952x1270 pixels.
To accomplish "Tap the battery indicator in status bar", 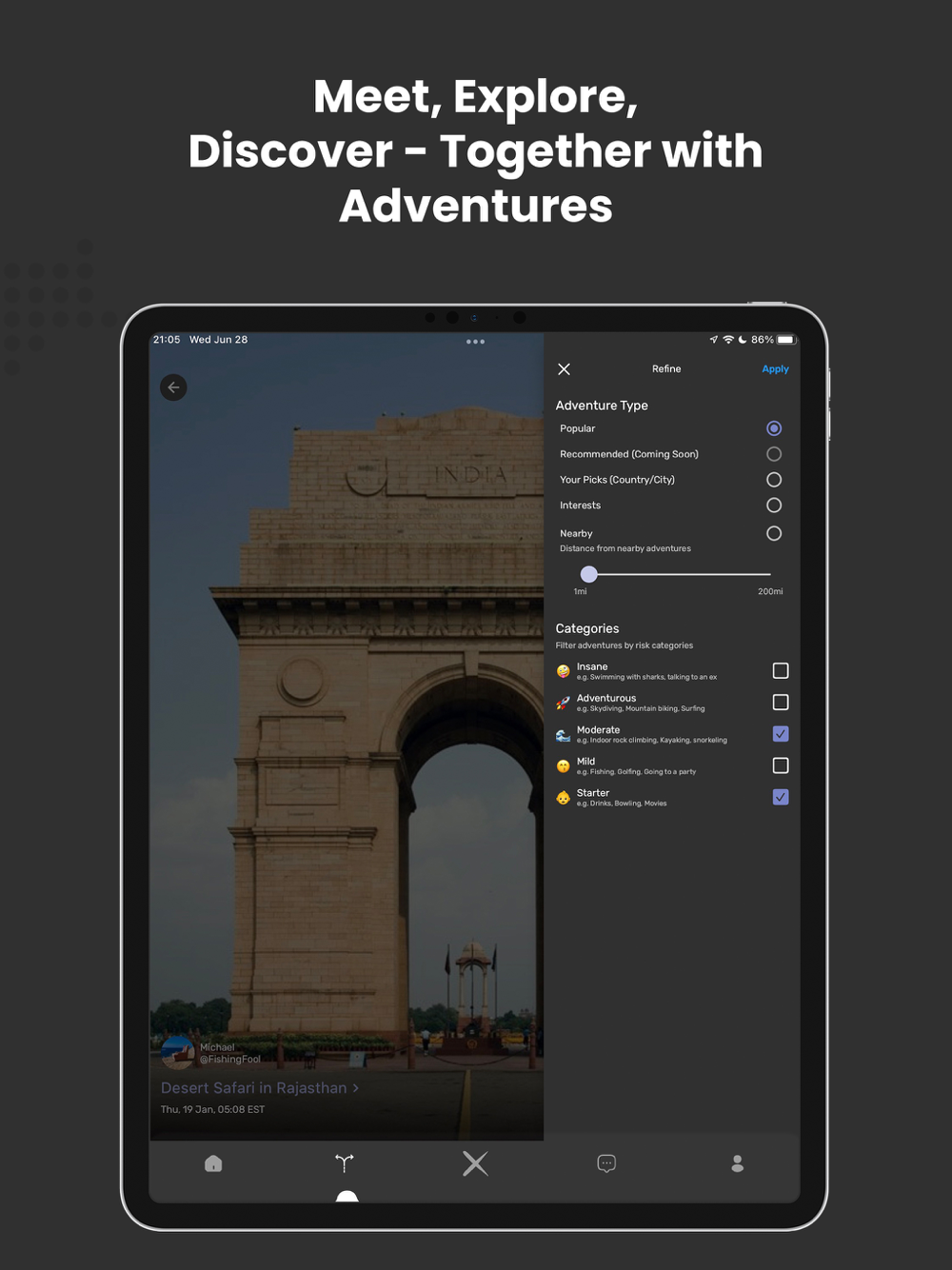I will 786,340.
